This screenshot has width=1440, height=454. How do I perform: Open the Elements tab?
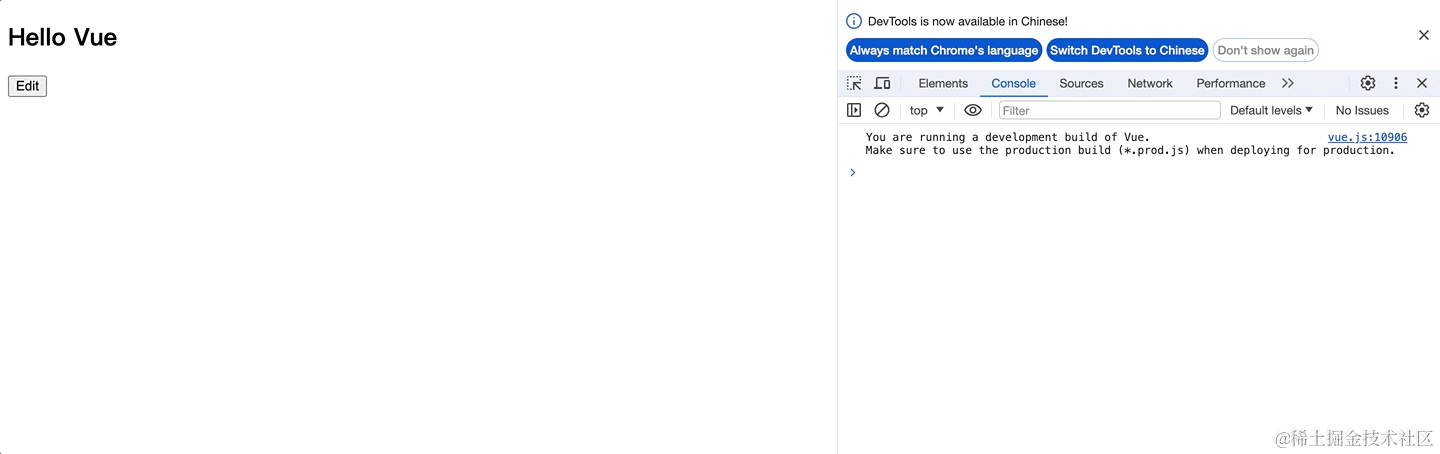[x=943, y=83]
